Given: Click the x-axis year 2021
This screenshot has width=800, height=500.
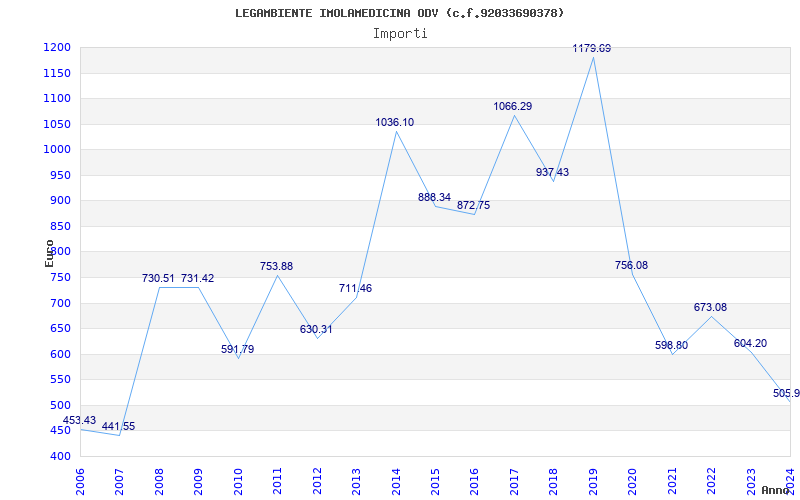Looking at the screenshot, I should (672, 481).
